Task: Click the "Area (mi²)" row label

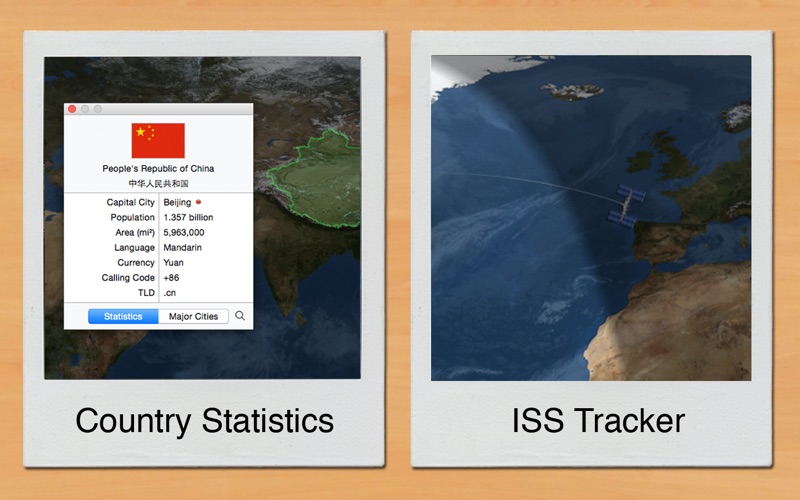Action: tap(135, 233)
